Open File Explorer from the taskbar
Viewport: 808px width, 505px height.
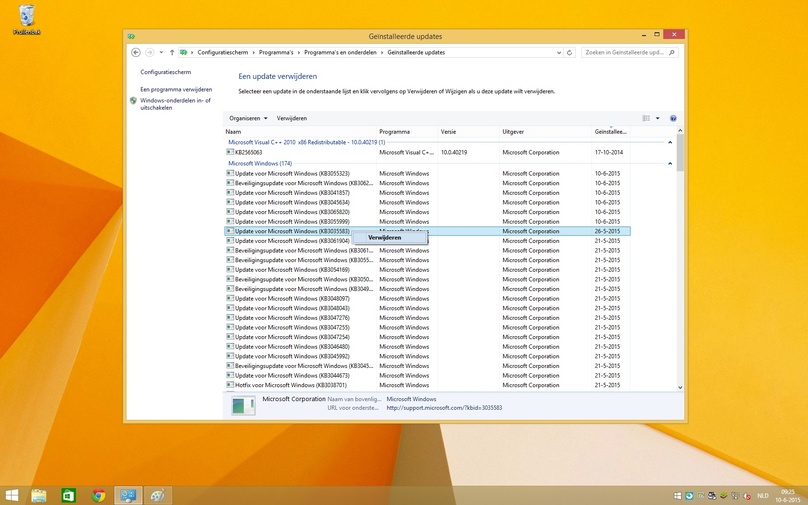pyautogui.click(x=39, y=496)
